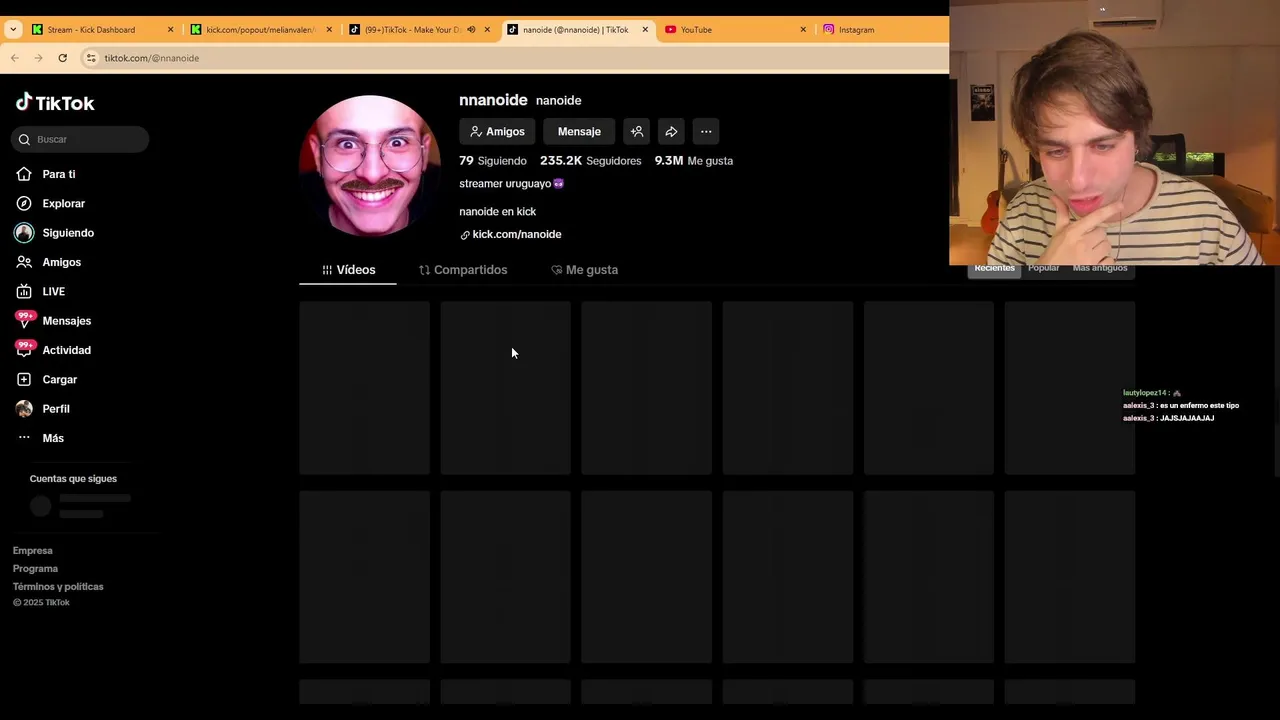View site information icon in address bar
1280x720 pixels.
91,58
